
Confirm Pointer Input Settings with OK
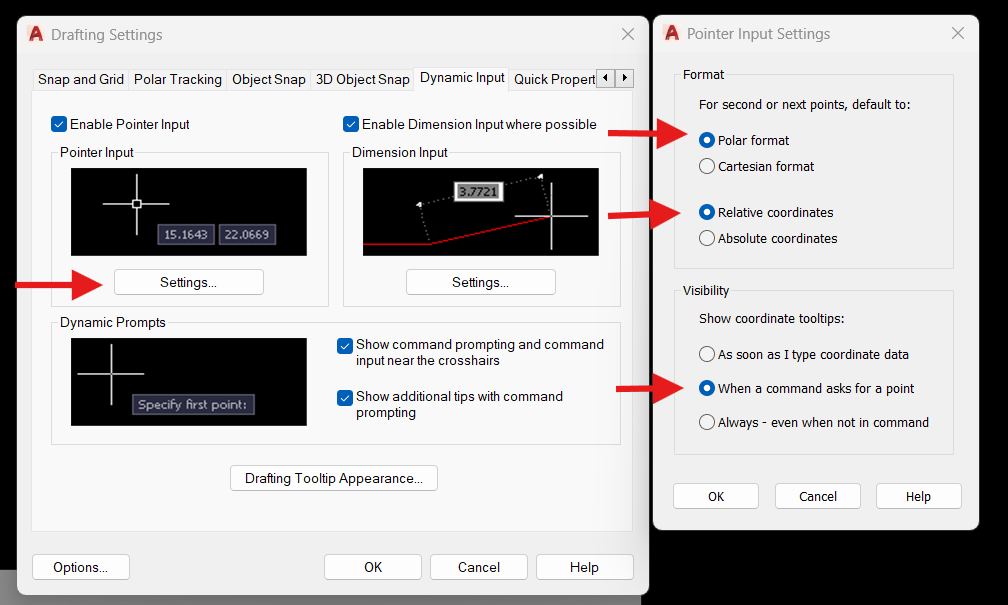716,496
